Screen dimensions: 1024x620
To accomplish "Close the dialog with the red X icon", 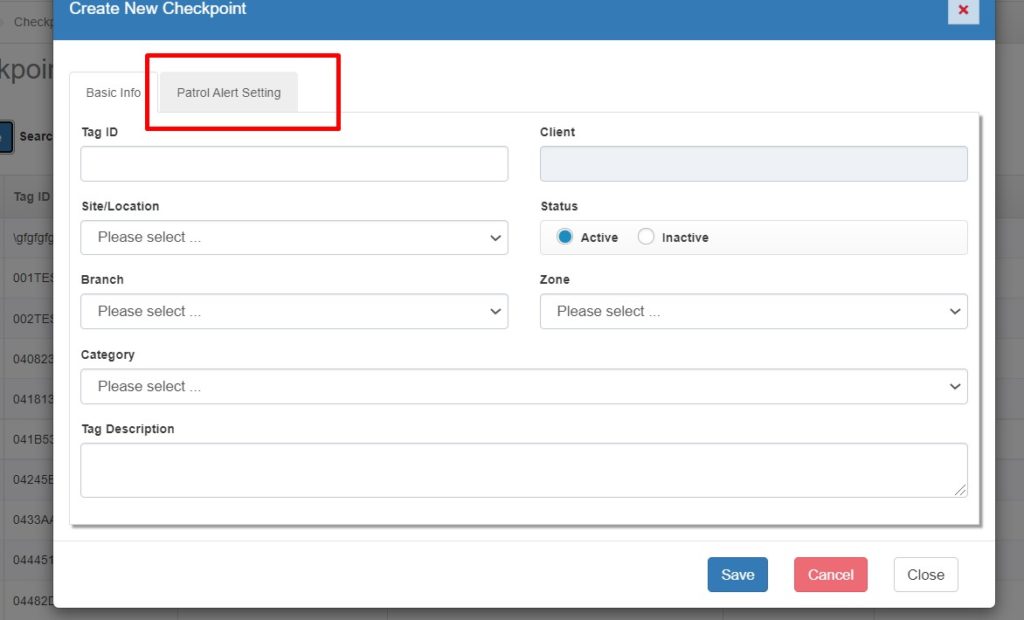I will pos(963,10).
